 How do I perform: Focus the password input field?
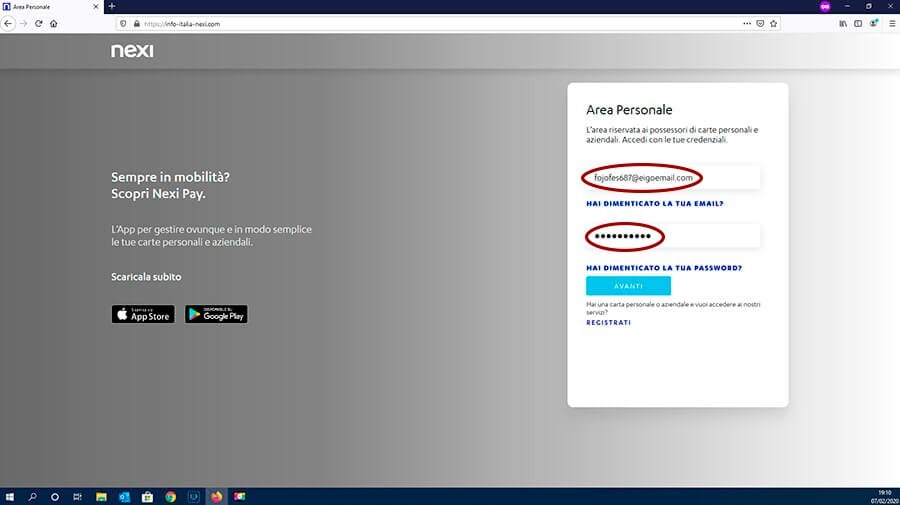point(673,236)
